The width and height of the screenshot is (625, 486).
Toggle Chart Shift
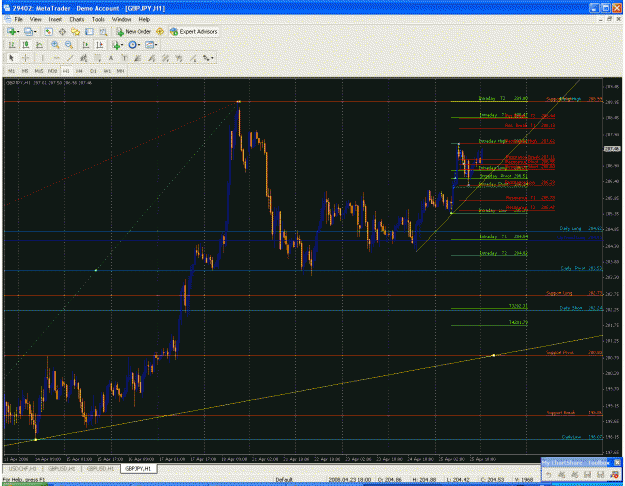(x=99, y=45)
